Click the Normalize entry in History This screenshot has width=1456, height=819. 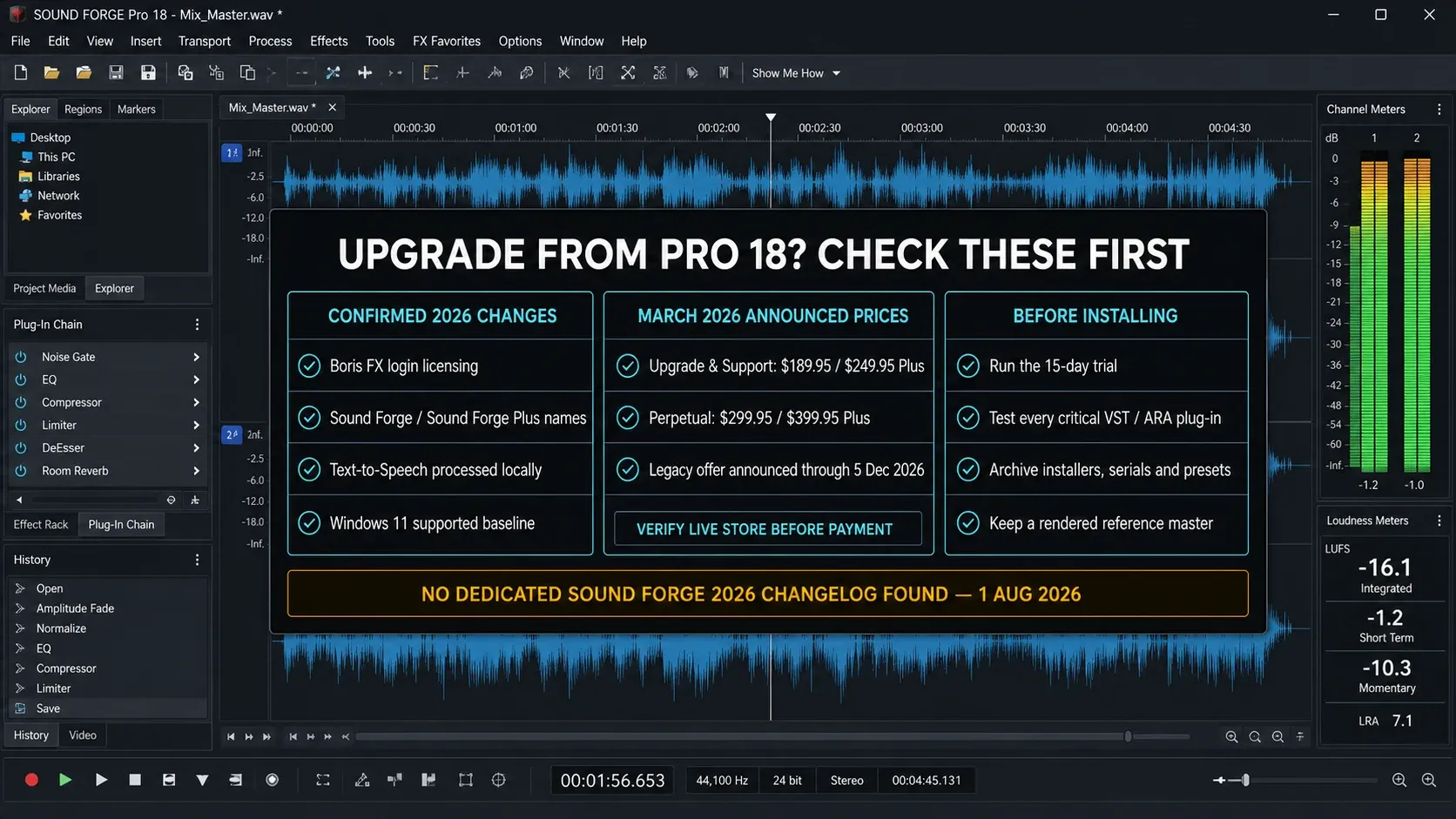[x=61, y=628]
